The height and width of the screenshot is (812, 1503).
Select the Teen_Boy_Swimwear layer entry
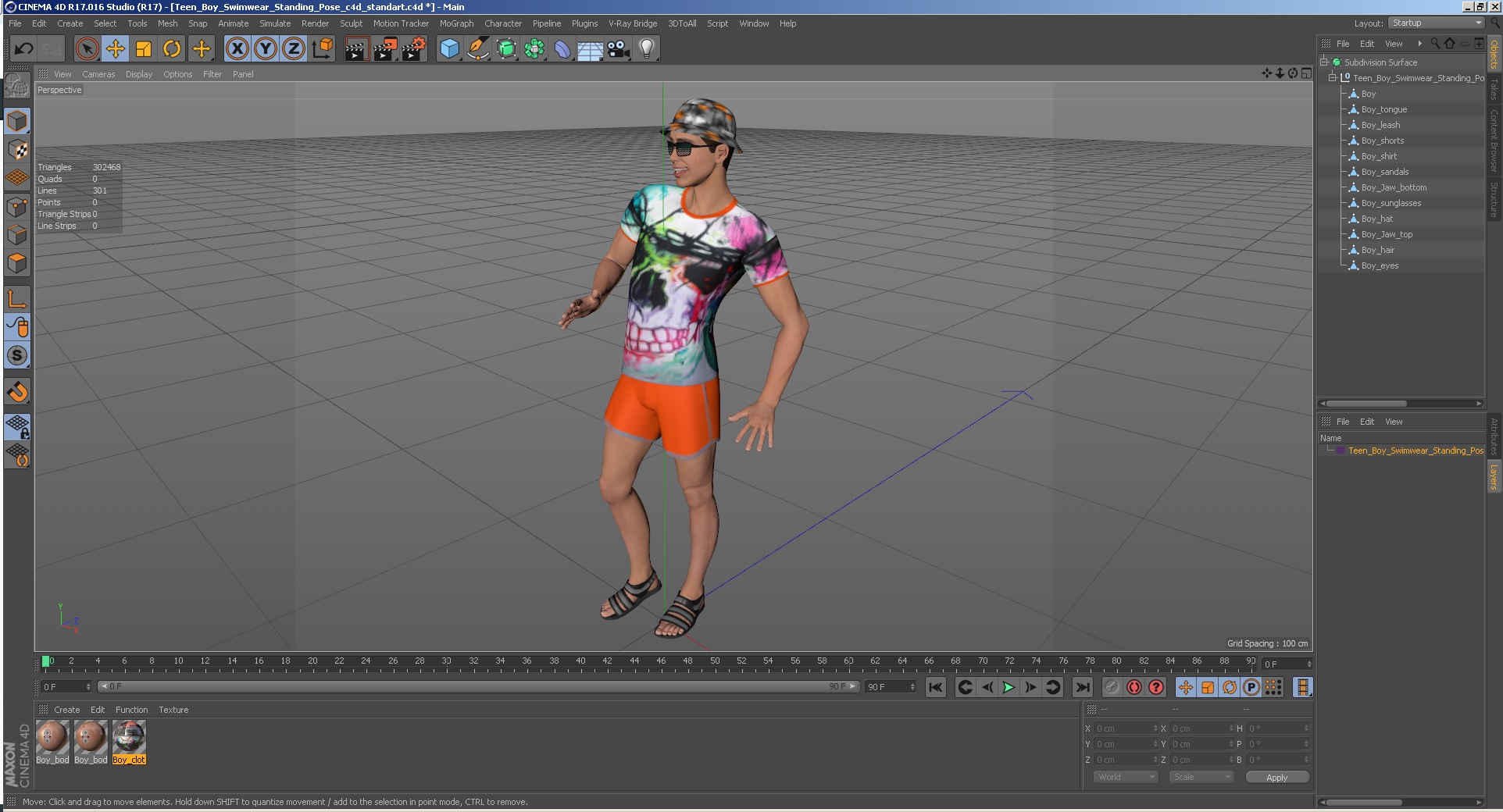click(1416, 451)
